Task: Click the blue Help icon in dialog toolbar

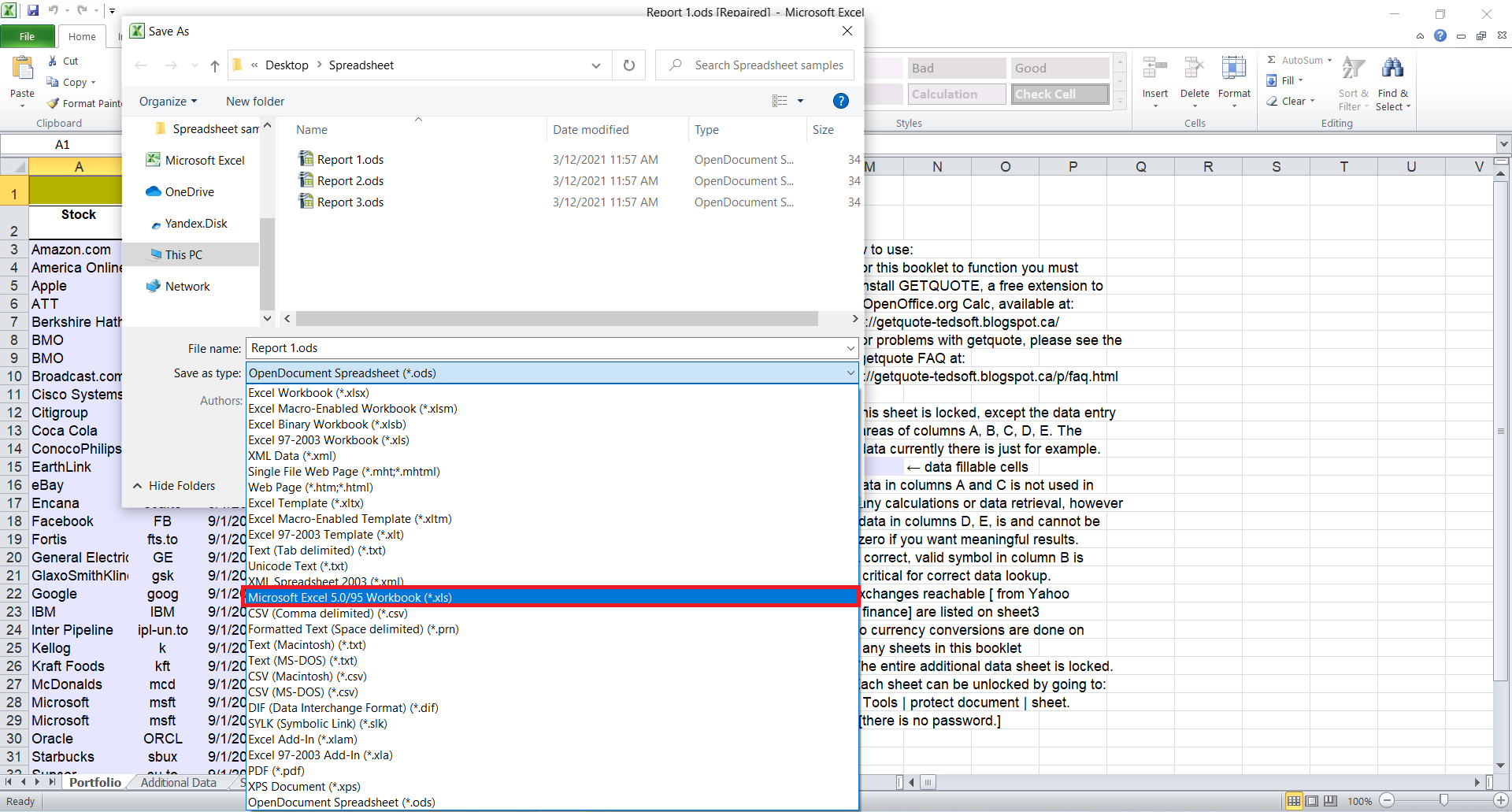Action: click(x=840, y=101)
